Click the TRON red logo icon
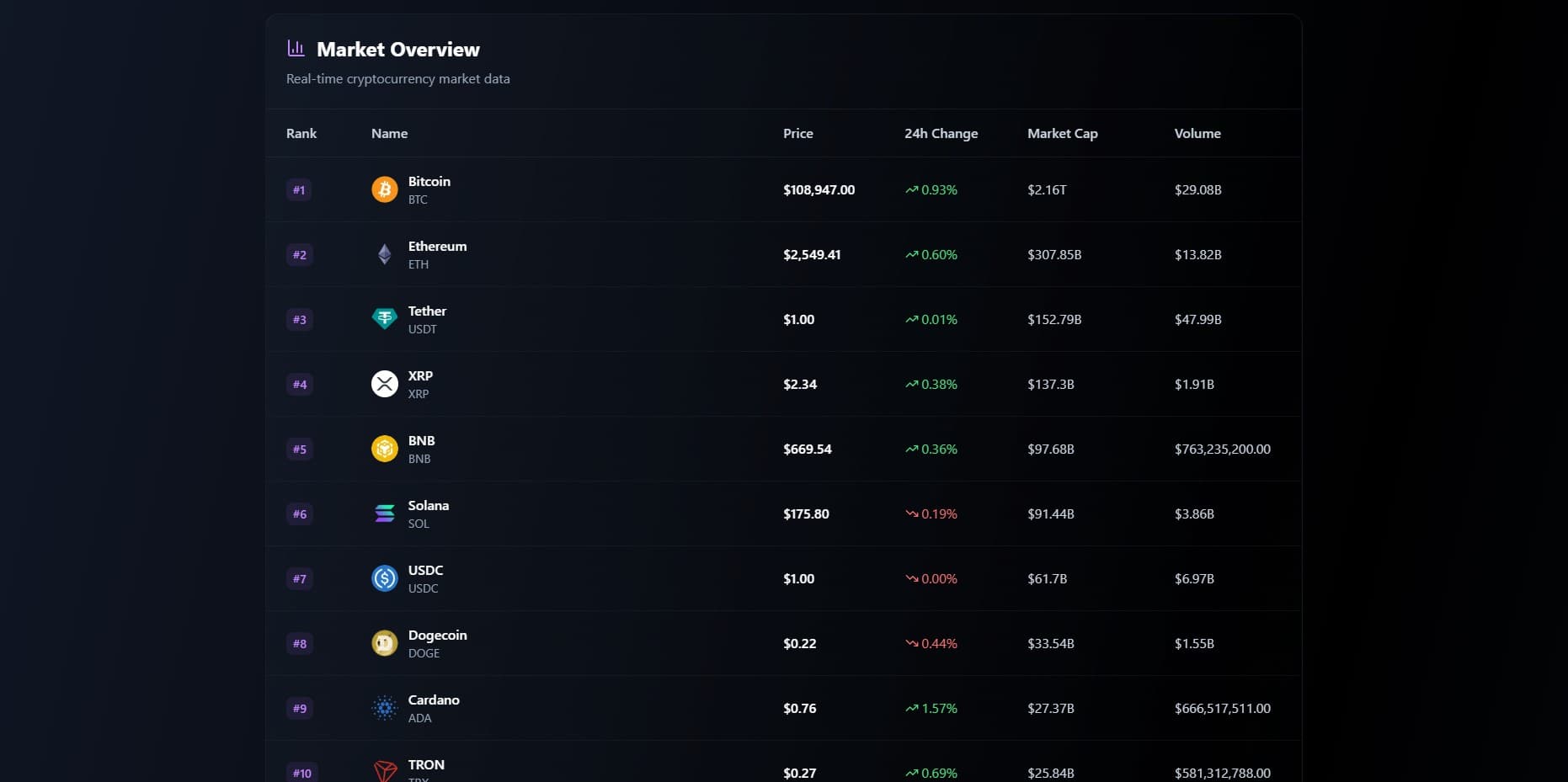This screenshot has width=1568, height=782. click(x=384, y=769)
